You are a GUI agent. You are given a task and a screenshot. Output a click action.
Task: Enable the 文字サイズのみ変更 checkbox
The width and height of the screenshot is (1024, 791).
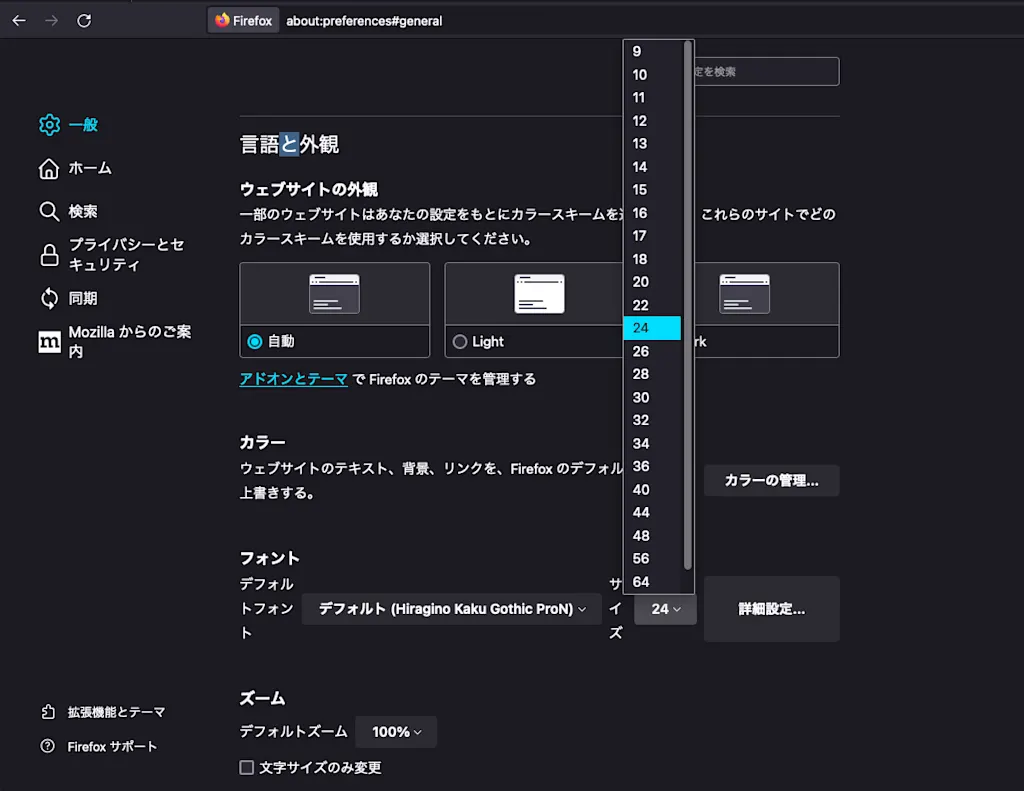pos(247,767)
